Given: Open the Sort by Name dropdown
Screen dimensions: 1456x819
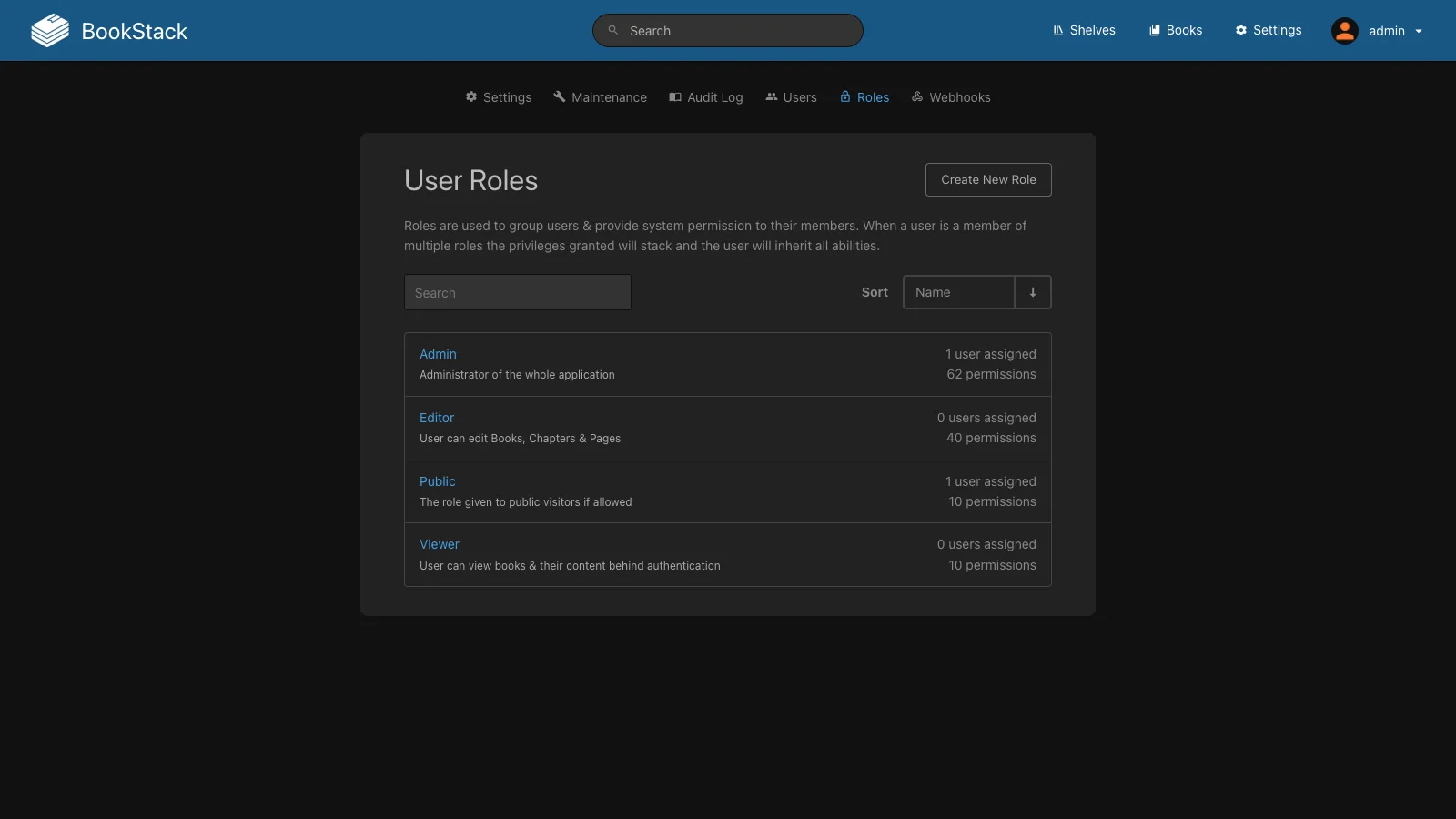Looking at the screenshot, I should [x=959, y=292].
